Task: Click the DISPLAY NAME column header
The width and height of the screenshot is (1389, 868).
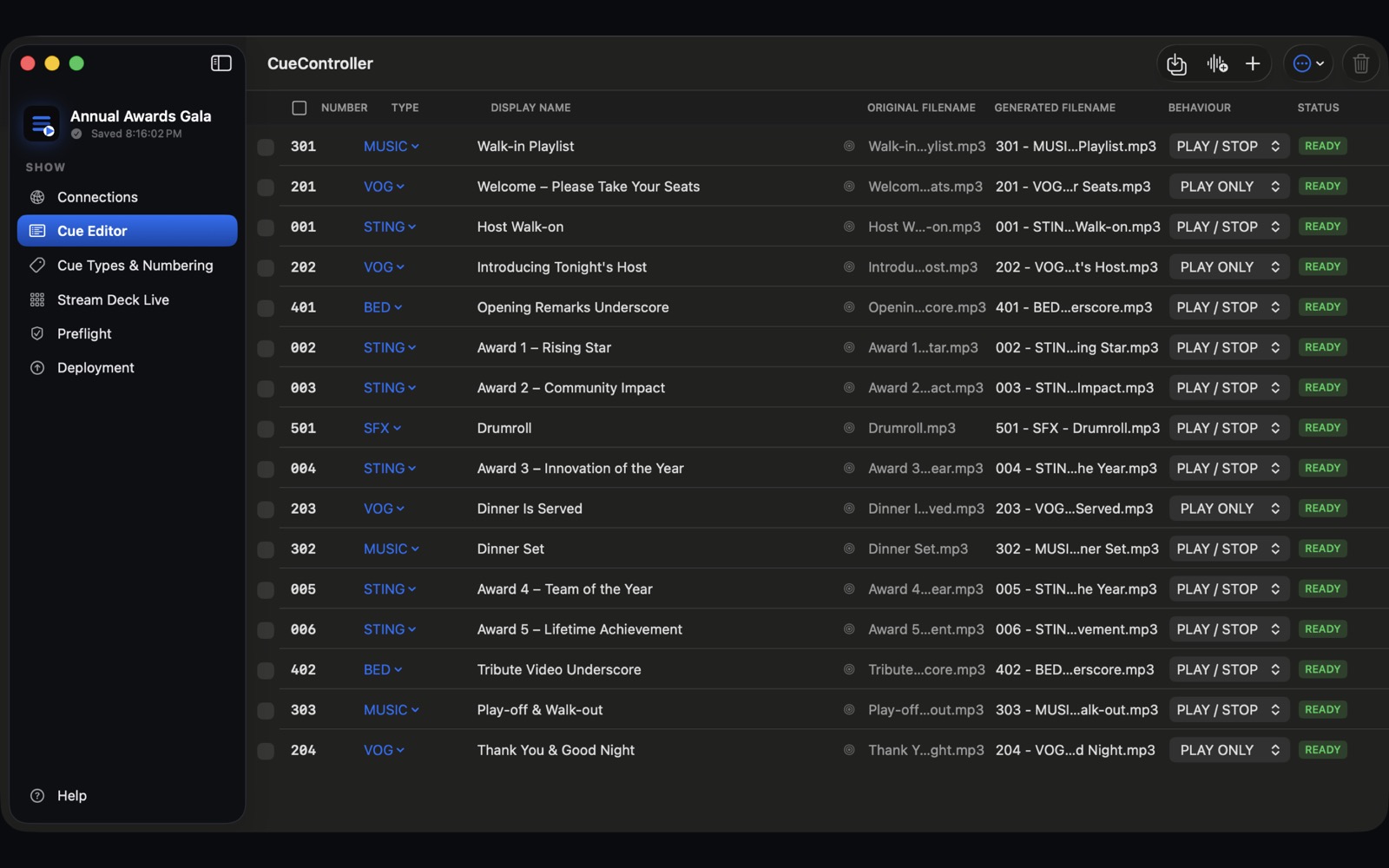Action: click(x=530, y=108)
